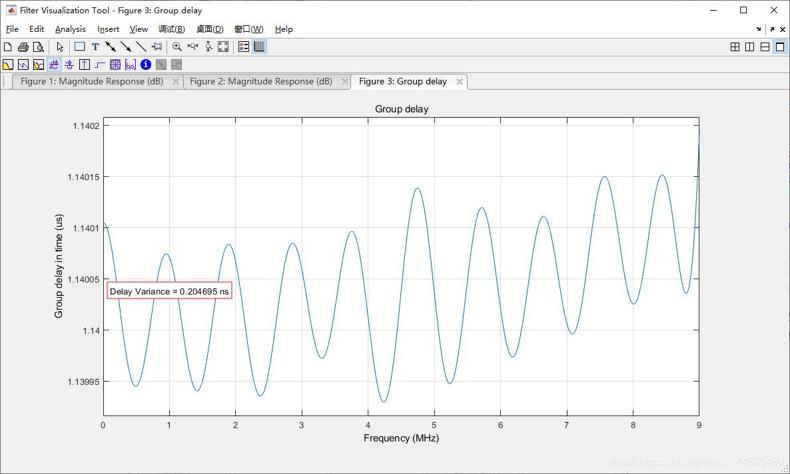Click the 'Group delay in time (us)' label
Screen dimensions: 790x474
tap(58, 266)
